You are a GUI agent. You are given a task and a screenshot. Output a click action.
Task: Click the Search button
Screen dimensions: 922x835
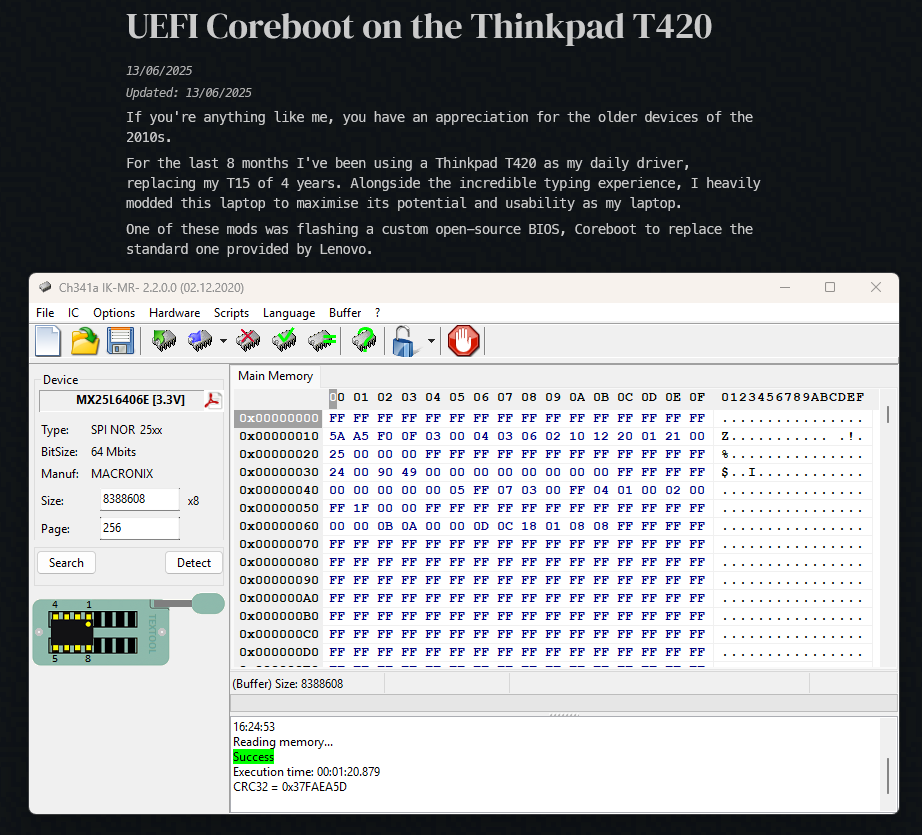pos(66,563)
